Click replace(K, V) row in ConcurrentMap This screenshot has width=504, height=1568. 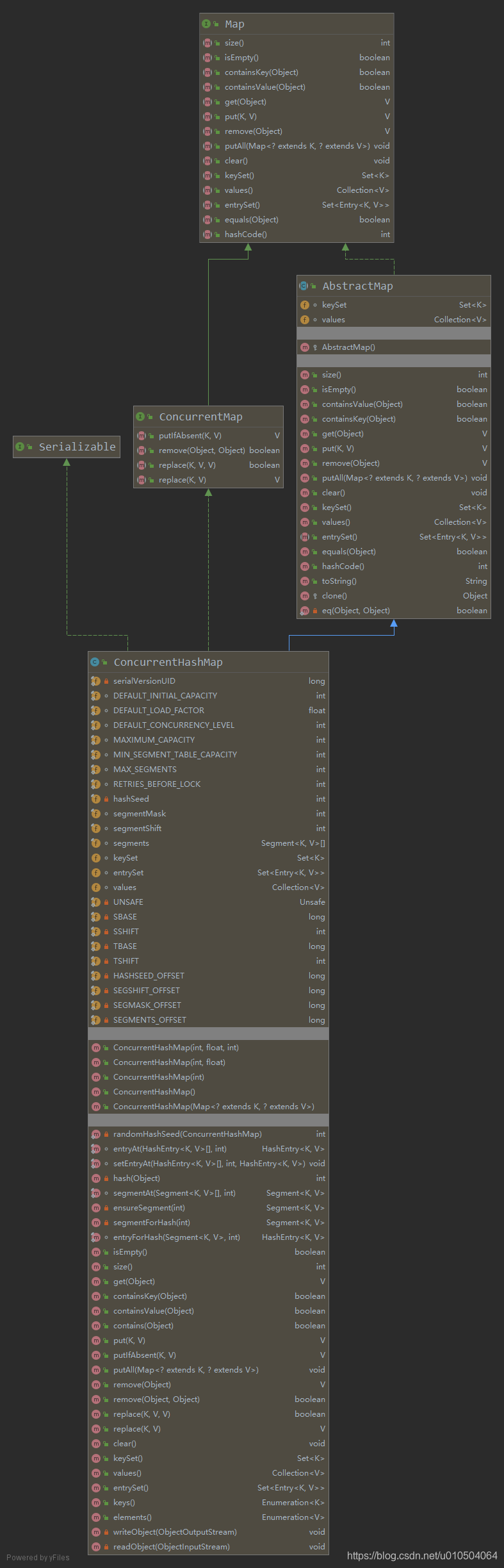[208, 480]
